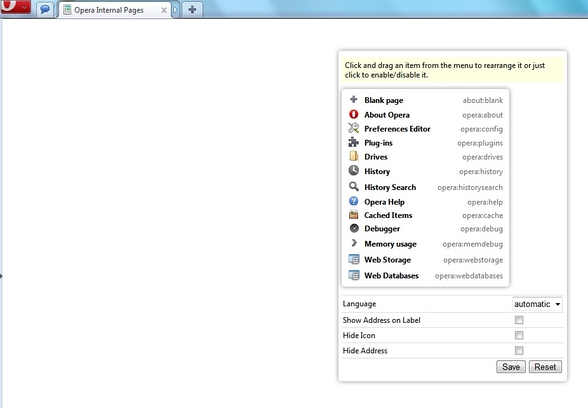Open the Language automatic dropdown
The height and width of the screenshot is (408, 588).
[537, 304]
